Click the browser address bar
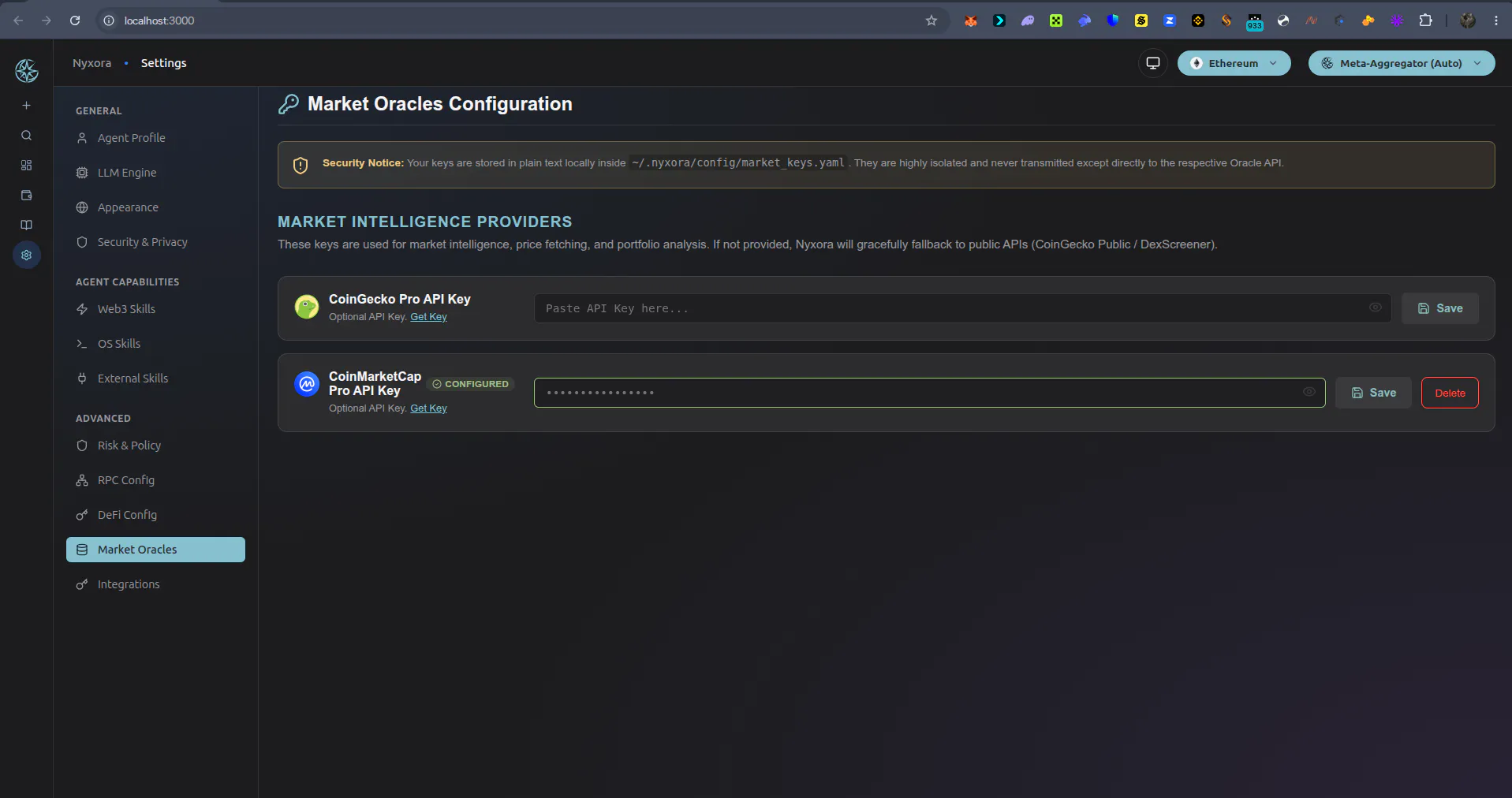 point(521,21)
